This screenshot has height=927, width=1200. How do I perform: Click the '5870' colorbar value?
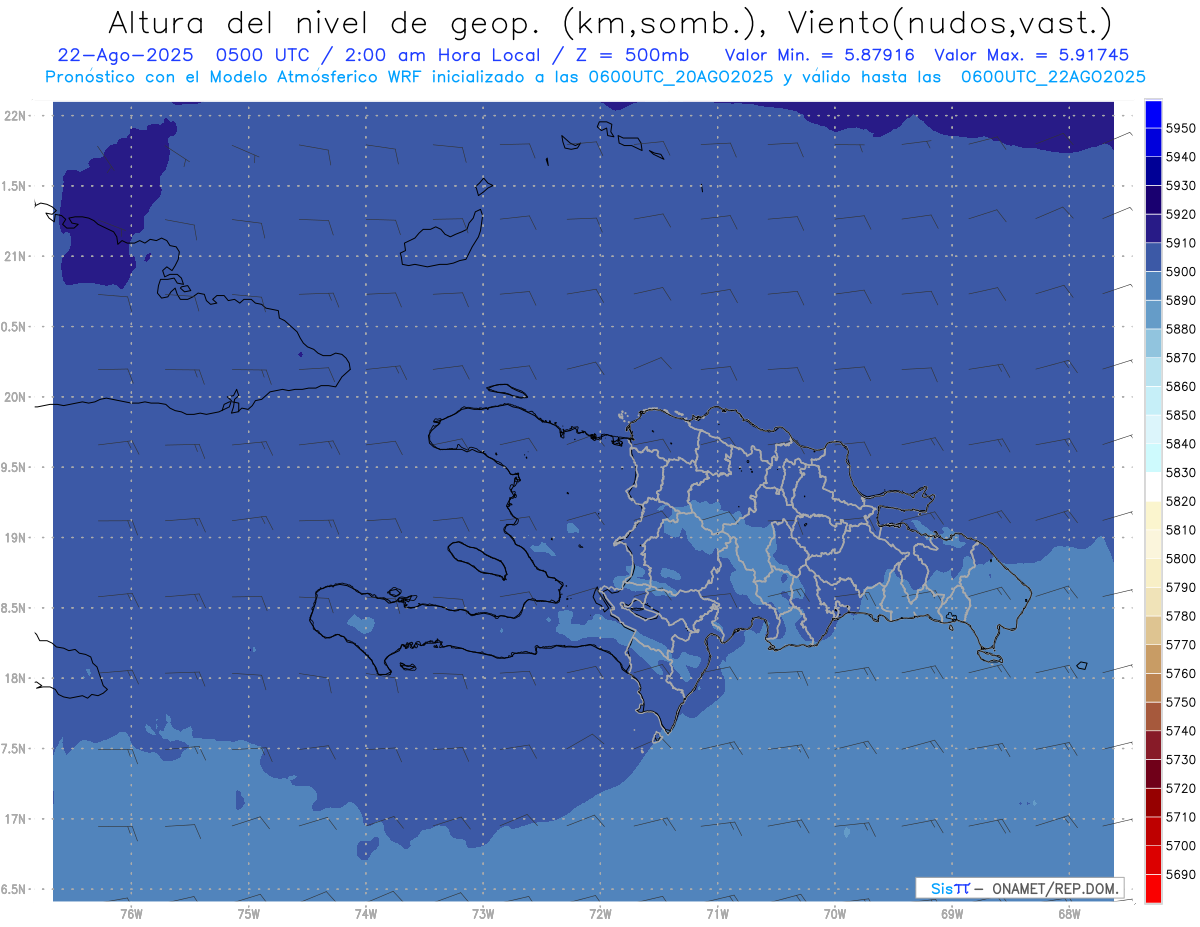1180,357
